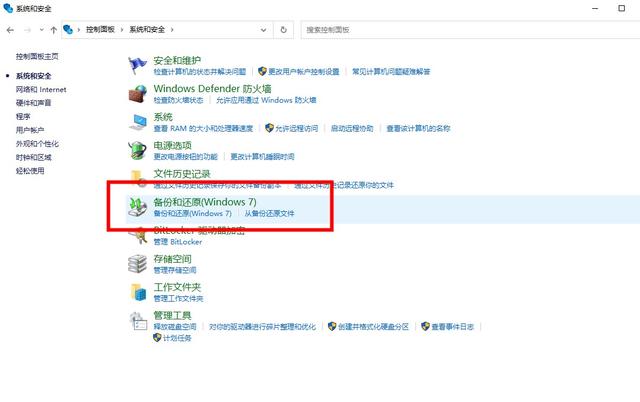Open 网络和 Internet category

coord(41,89)
